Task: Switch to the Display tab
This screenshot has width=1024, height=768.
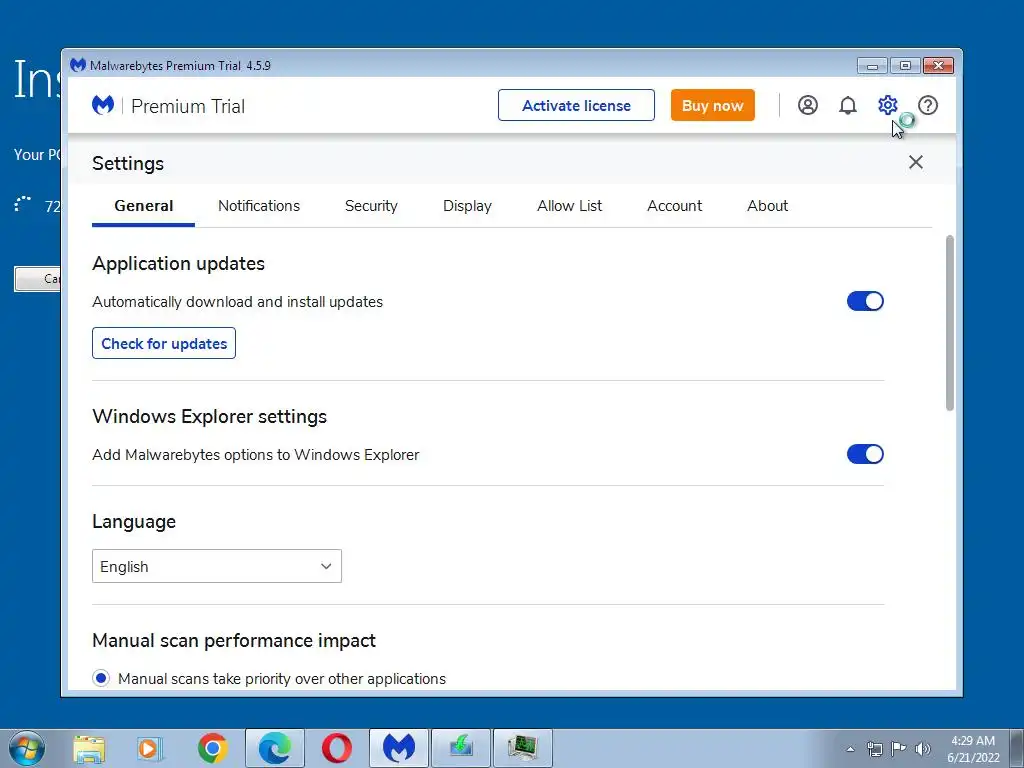Action: pos(467,206)
